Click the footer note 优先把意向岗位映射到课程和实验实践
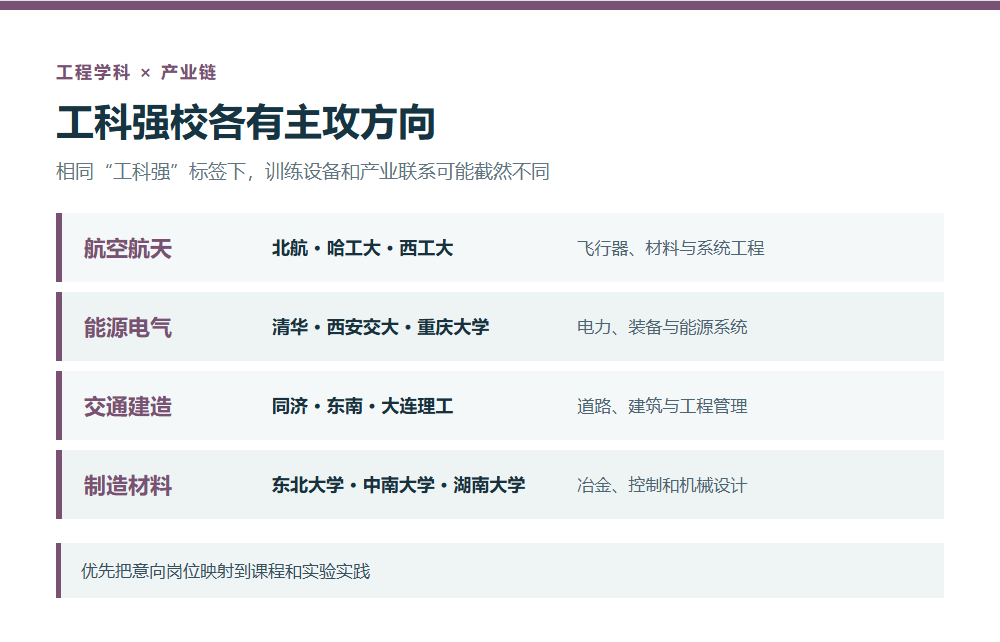 click(226, 571)
